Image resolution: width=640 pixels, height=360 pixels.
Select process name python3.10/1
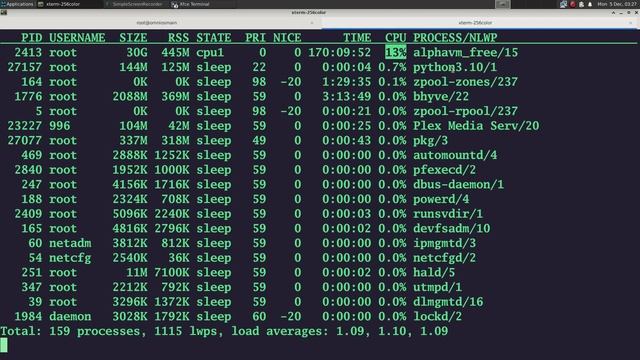[455, 67]
